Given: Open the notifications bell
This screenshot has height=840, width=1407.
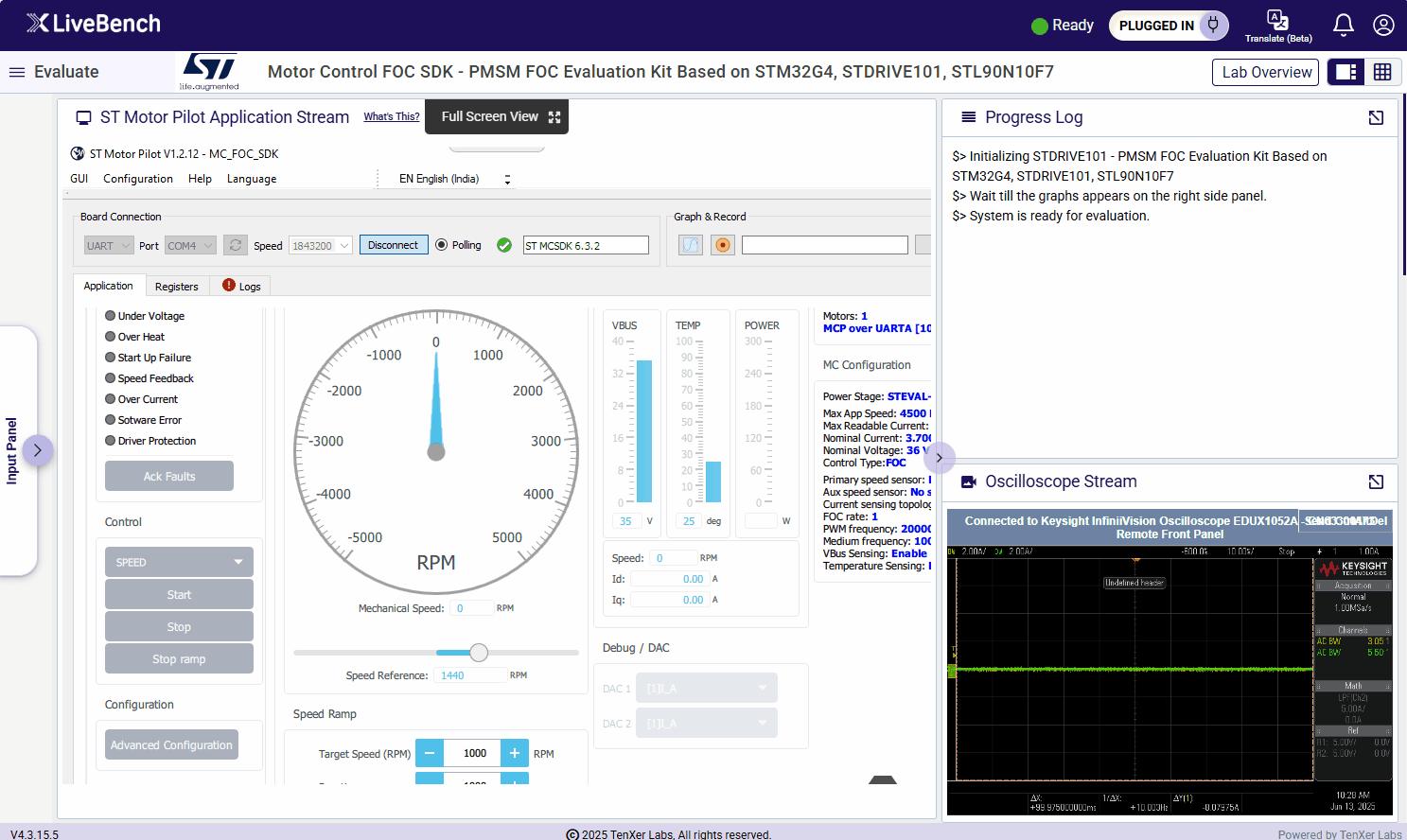Looking at the screenshot, I should pyautogui.click(x=1344, y=26).
